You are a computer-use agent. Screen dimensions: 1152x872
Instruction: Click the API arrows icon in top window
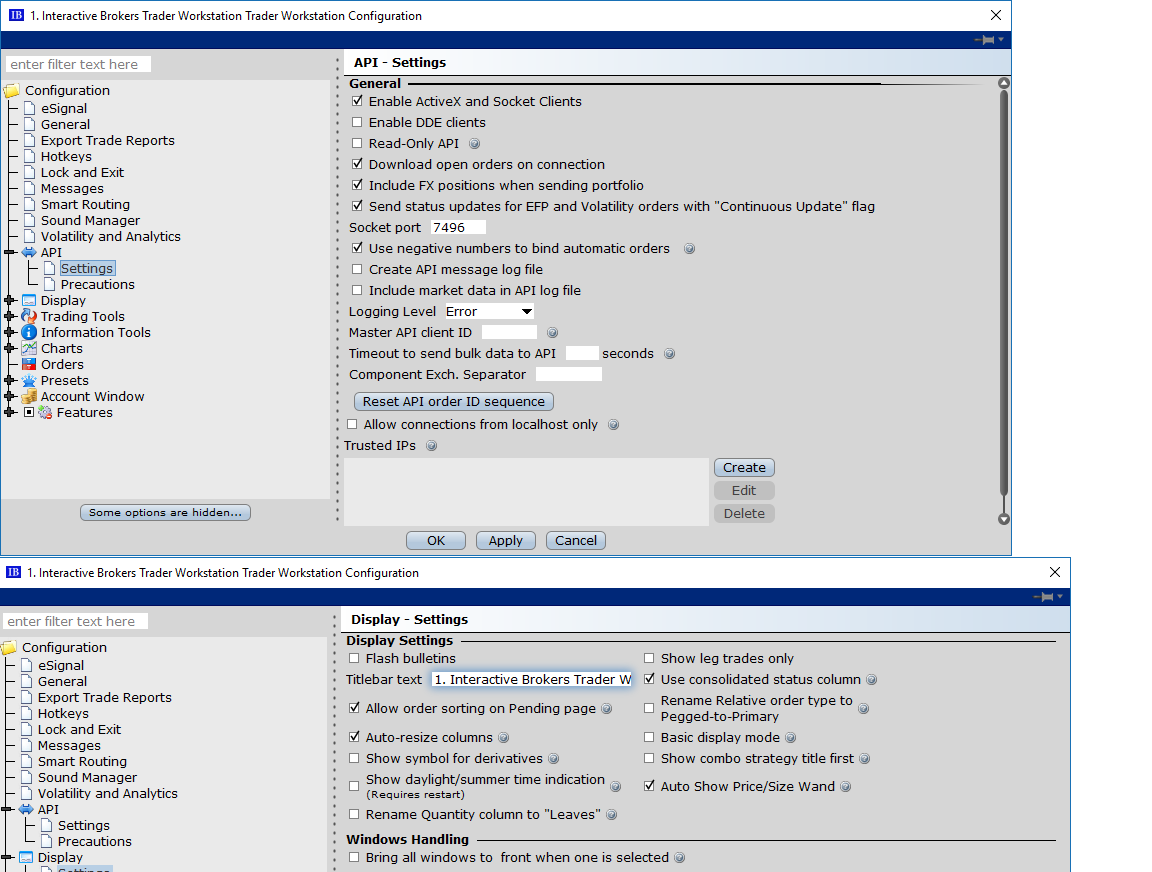point(29,252)
